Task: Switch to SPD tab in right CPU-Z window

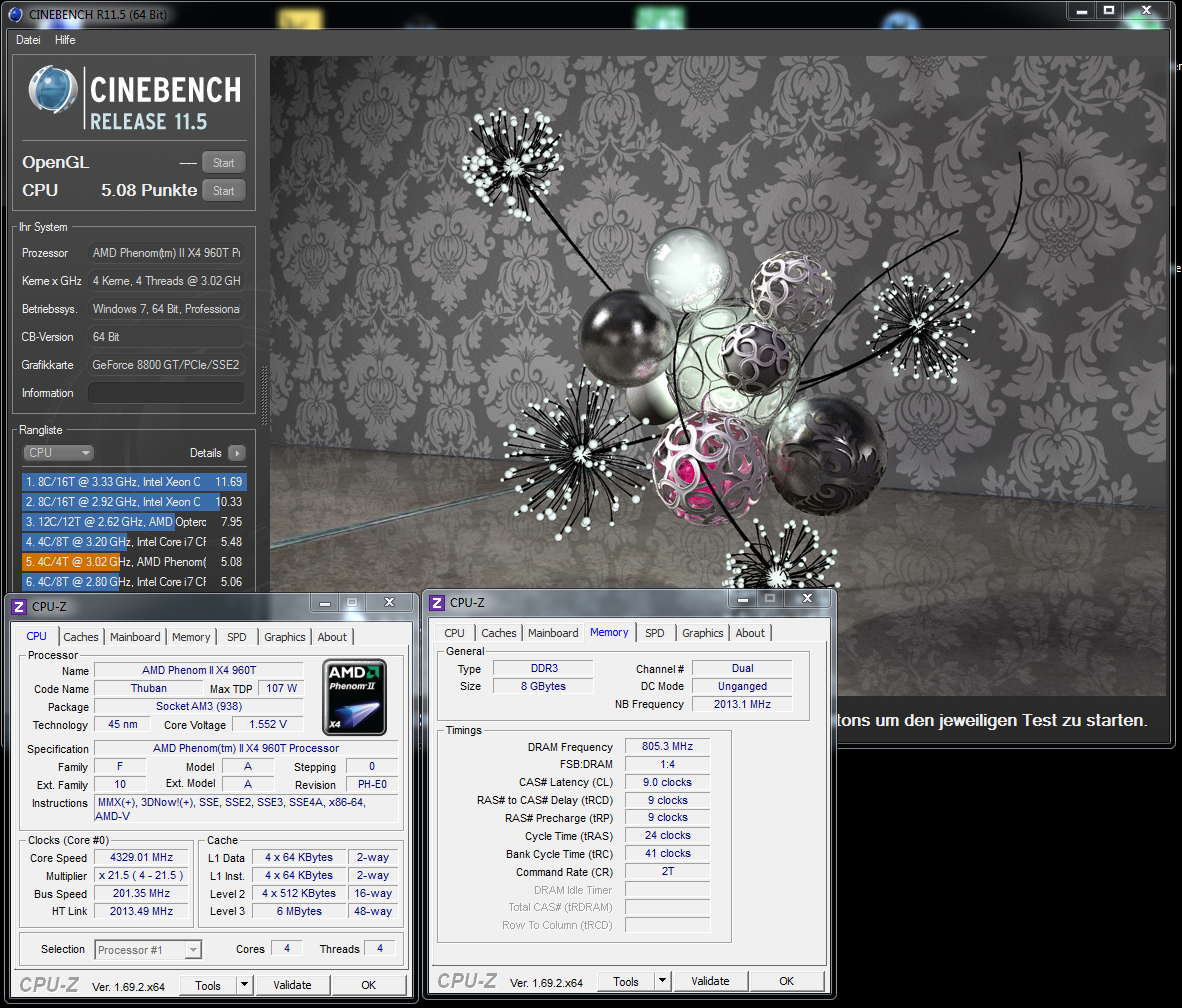Action: pos(654,633)
